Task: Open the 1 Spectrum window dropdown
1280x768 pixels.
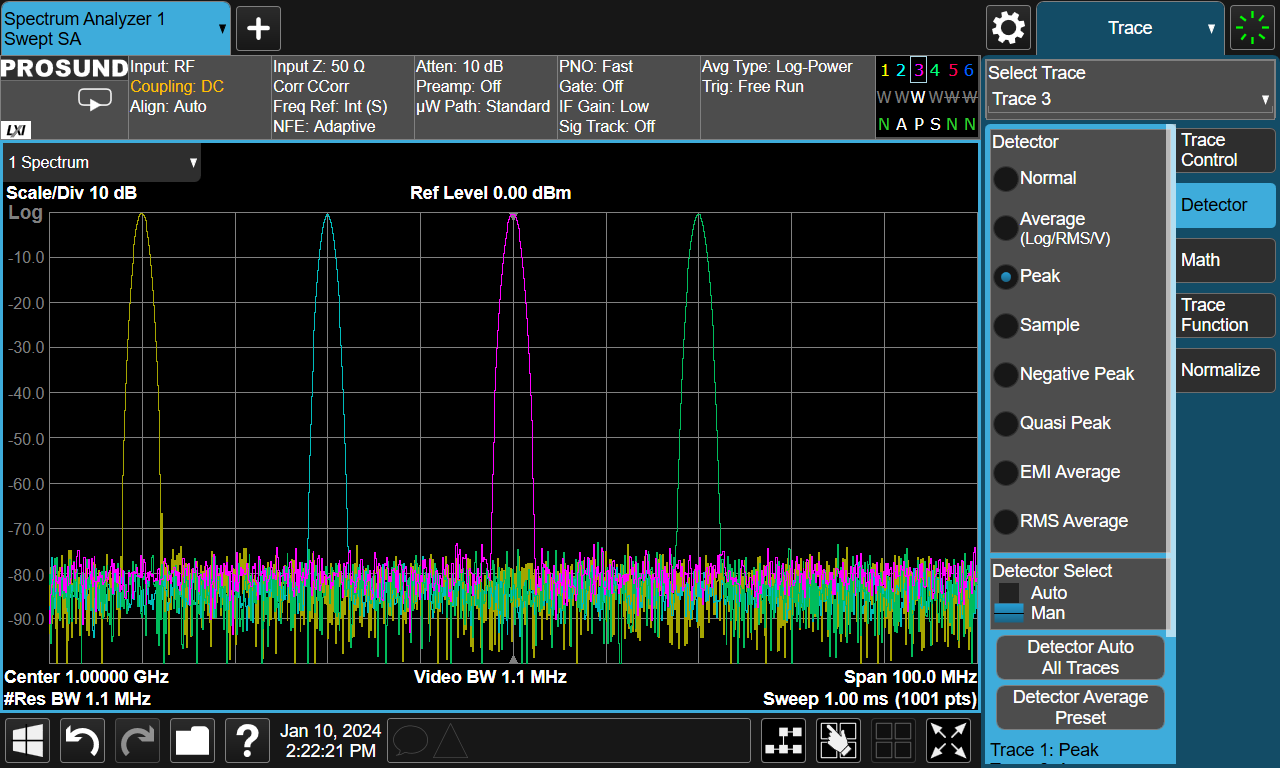Action: [x=101, y=162]
